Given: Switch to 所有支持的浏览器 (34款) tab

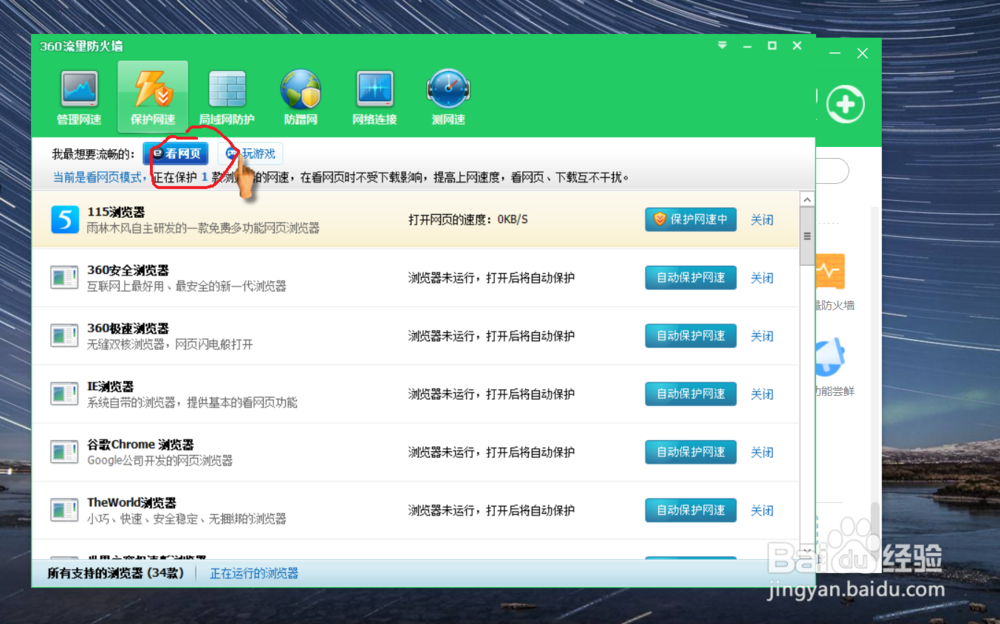Looking at the screenshot, I should pos(115,573).
